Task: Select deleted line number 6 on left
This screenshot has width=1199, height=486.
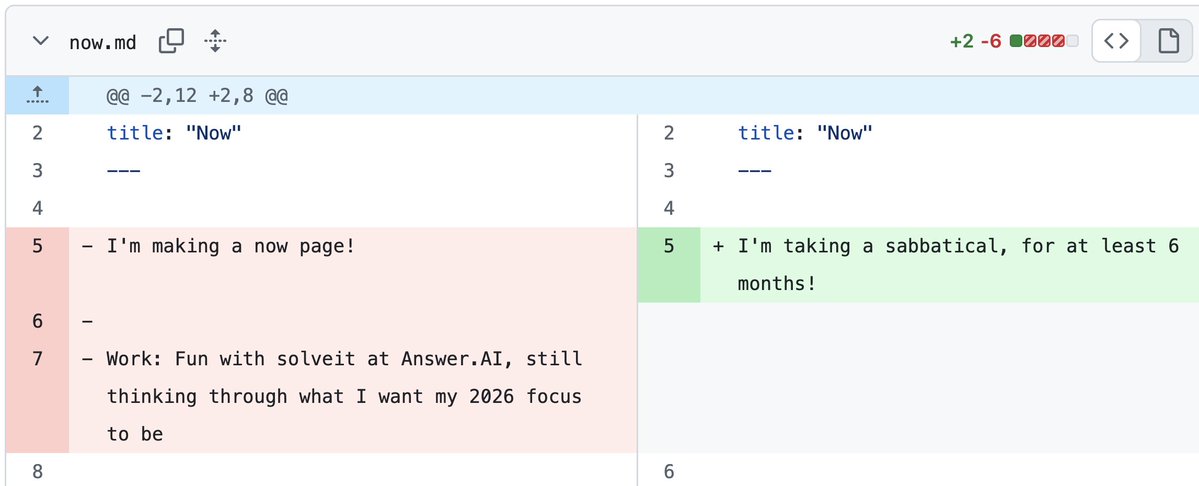Action: click(37, 322)
